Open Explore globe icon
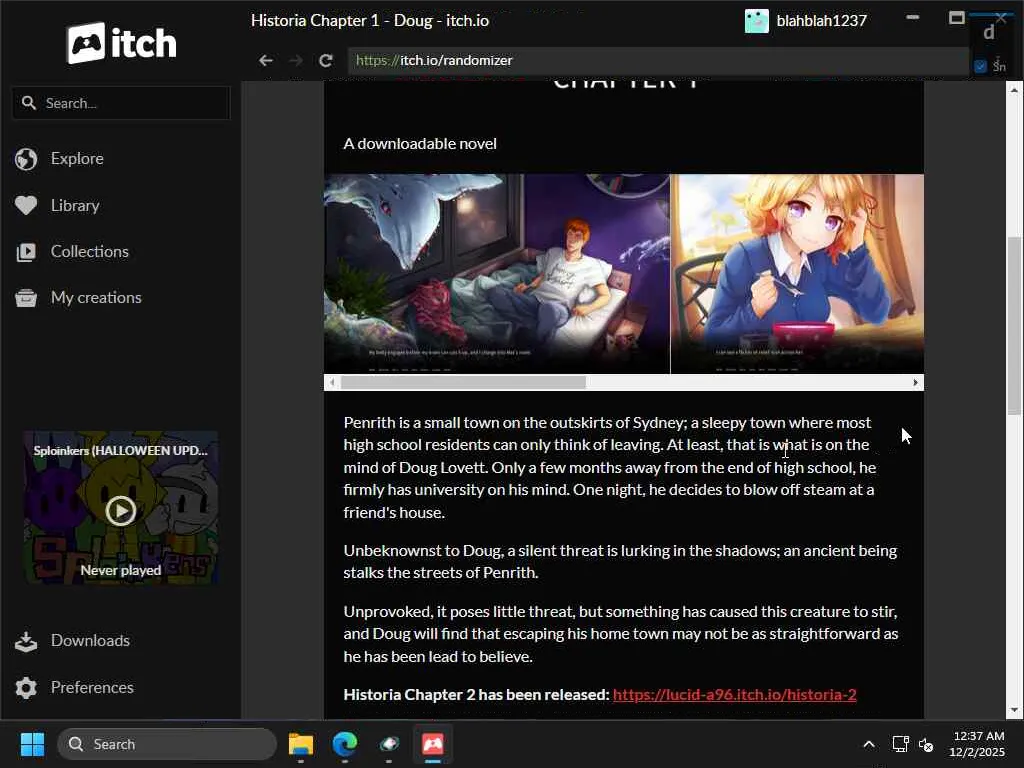The width and height of the screenshot is (1024, 768). pyautogui.click(x=26, y=159)
